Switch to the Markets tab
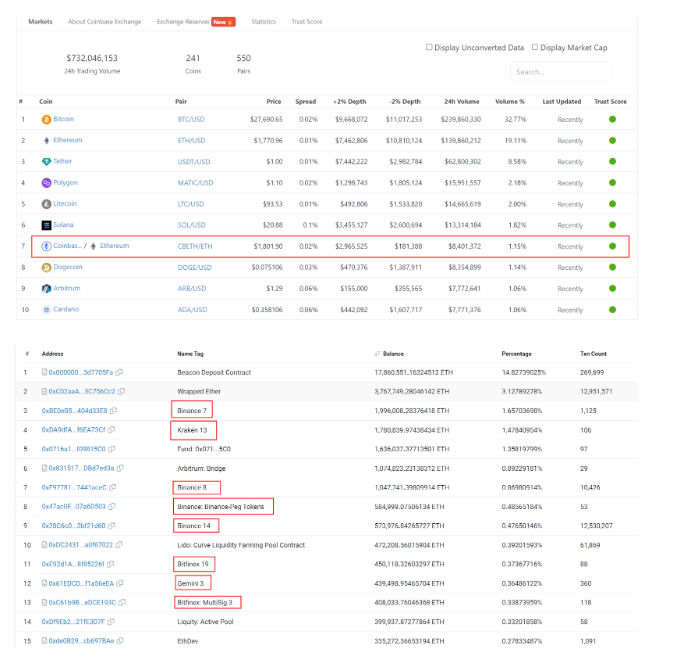 41,22
